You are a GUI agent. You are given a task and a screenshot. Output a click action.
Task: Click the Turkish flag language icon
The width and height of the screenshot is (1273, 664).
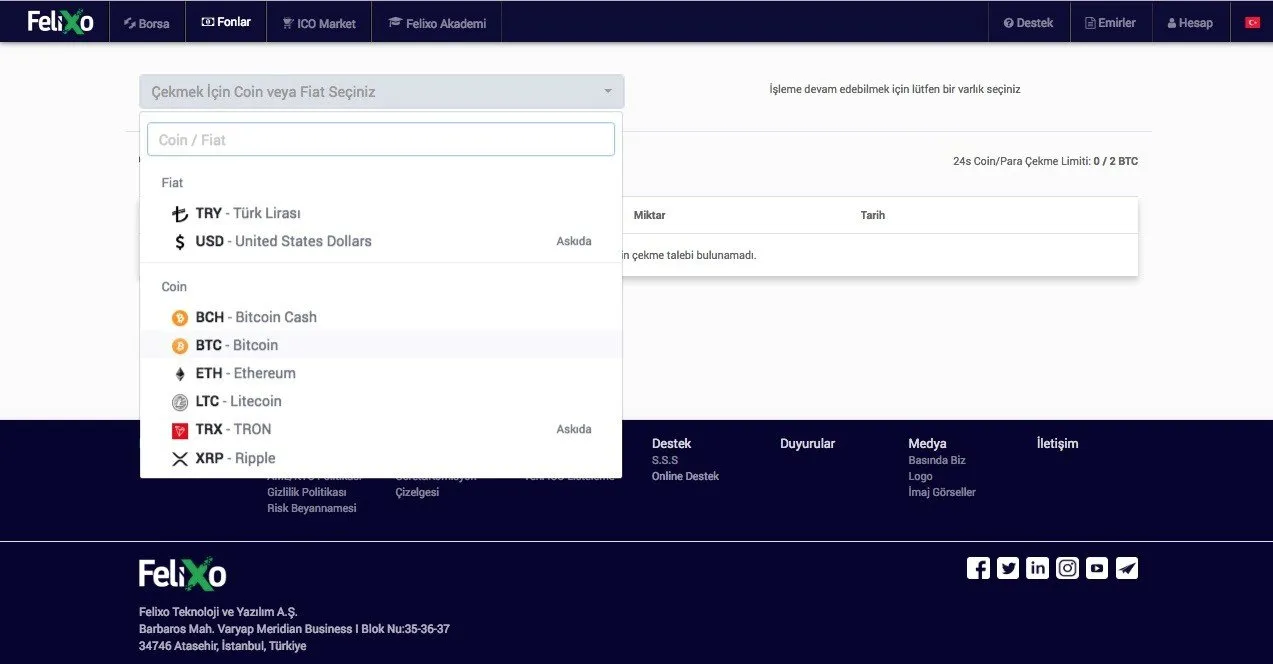[x=1252, y=22]
